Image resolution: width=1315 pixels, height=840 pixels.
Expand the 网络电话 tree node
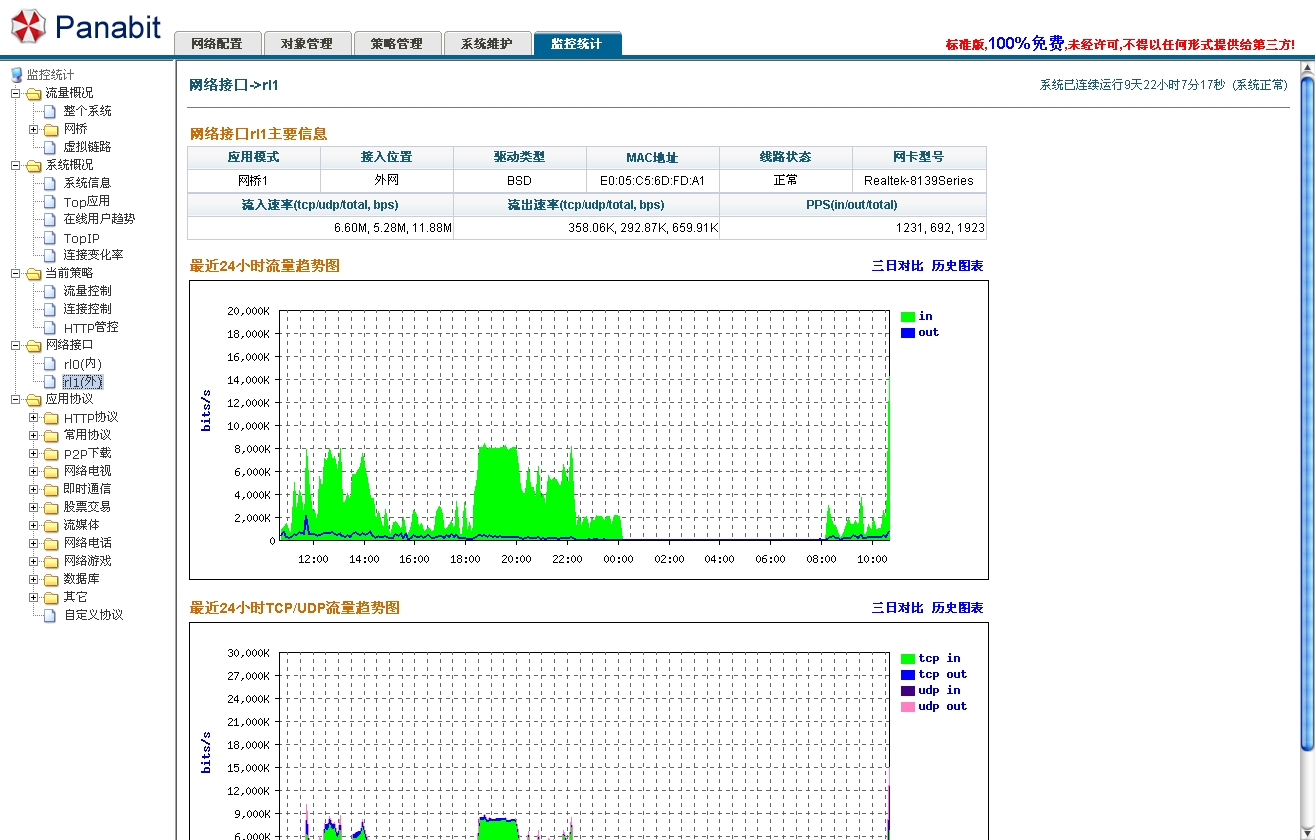(x=33, y=543)
